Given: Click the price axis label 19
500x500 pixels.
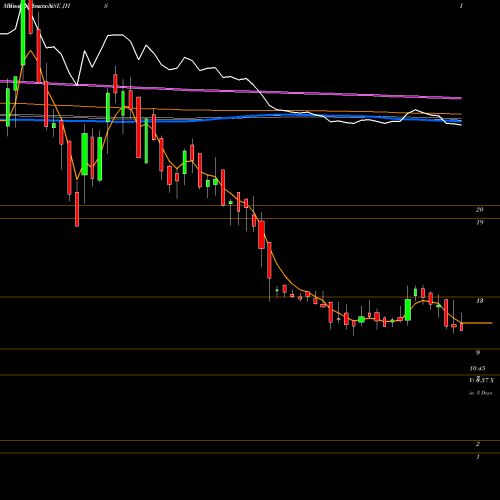Looking at the screenshot, I should coord(479,222).
